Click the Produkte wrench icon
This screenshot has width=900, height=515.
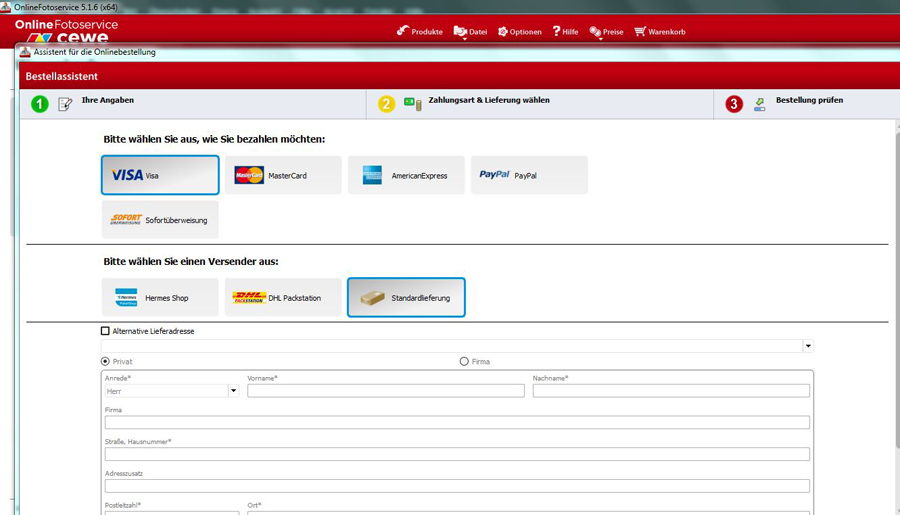[402, 31]
